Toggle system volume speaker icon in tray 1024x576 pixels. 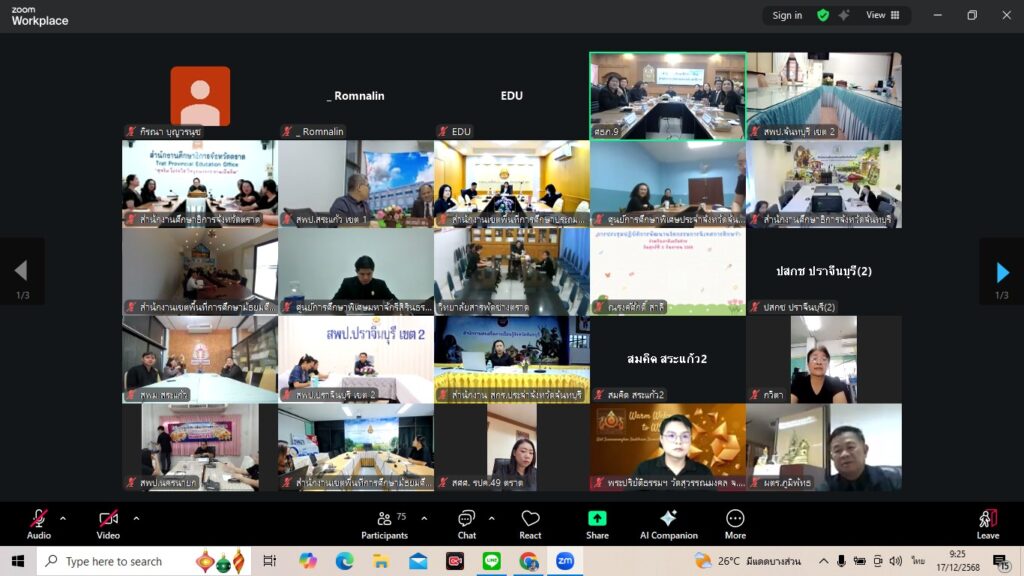[x=896, y=561]
